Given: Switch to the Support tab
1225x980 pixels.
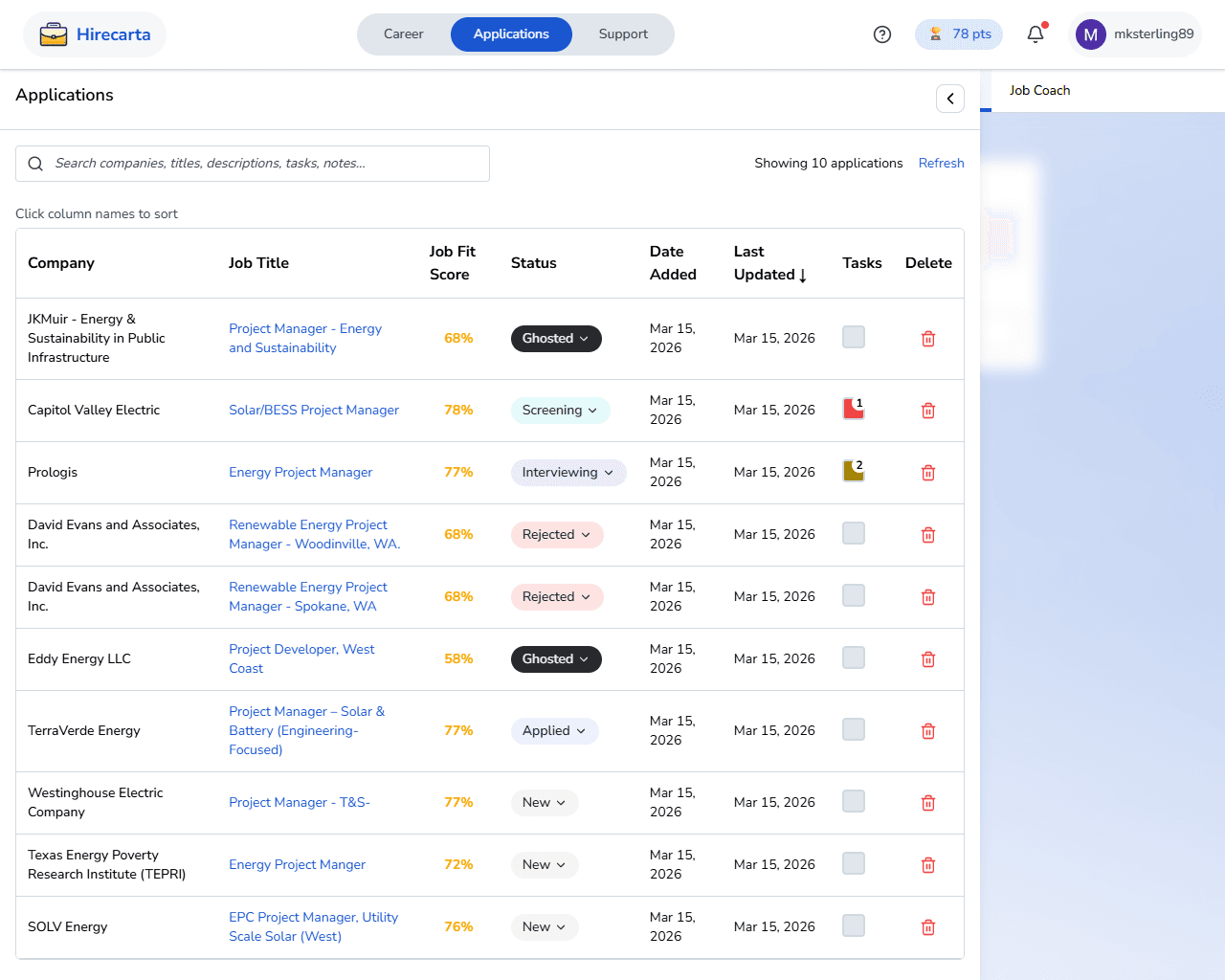Looking at the screenshot, I should 623,34.
